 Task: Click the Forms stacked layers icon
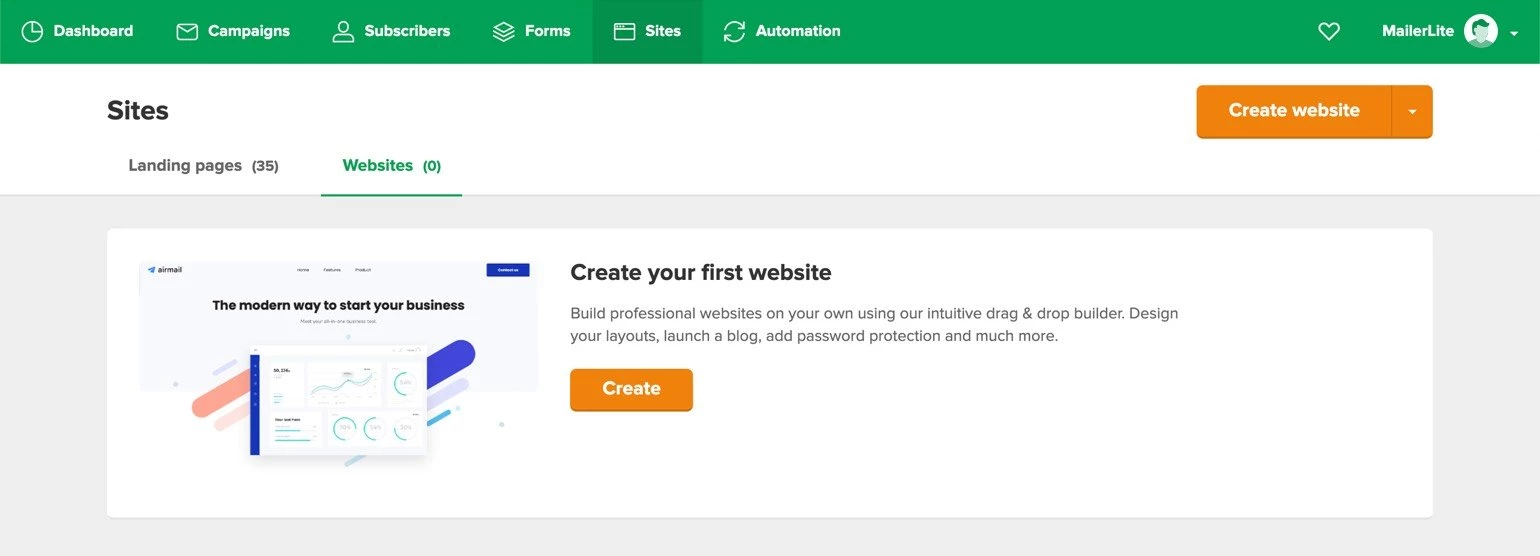[x=504, y=31]
